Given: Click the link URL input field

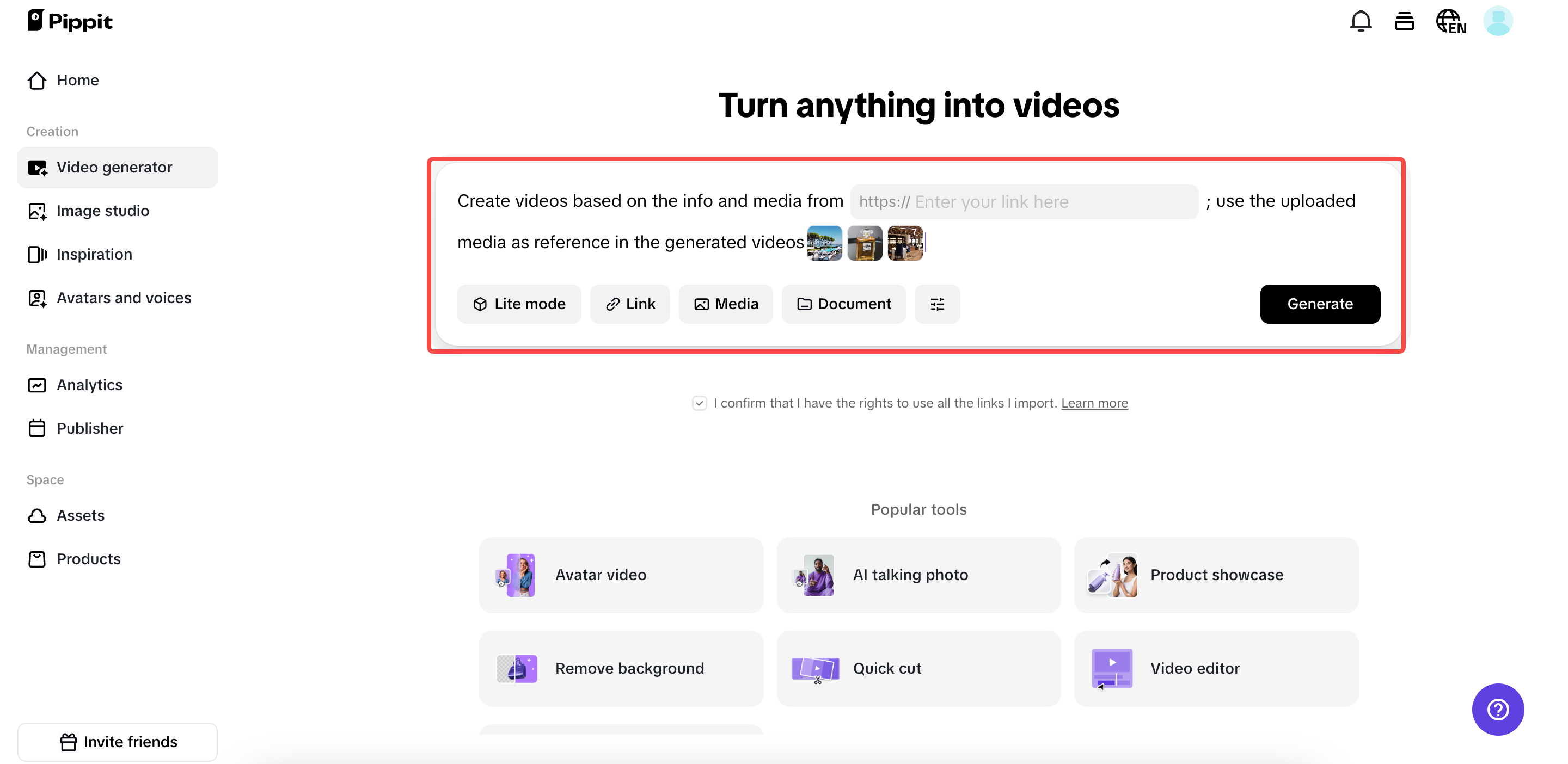Looking at the screenshot, I should click(1023, 201).
